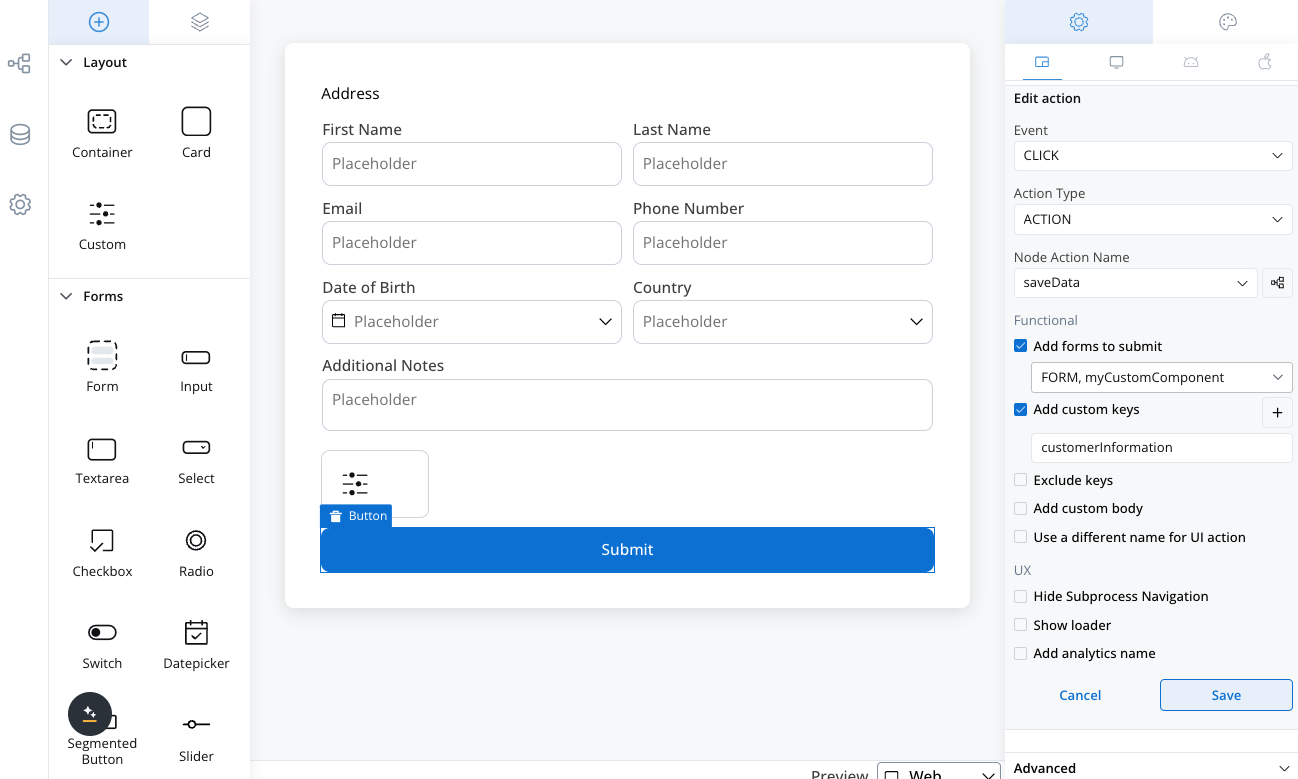Screen dimensions: 1298x779
Task: Click the Email input field
Action: (x=472, y=243)
